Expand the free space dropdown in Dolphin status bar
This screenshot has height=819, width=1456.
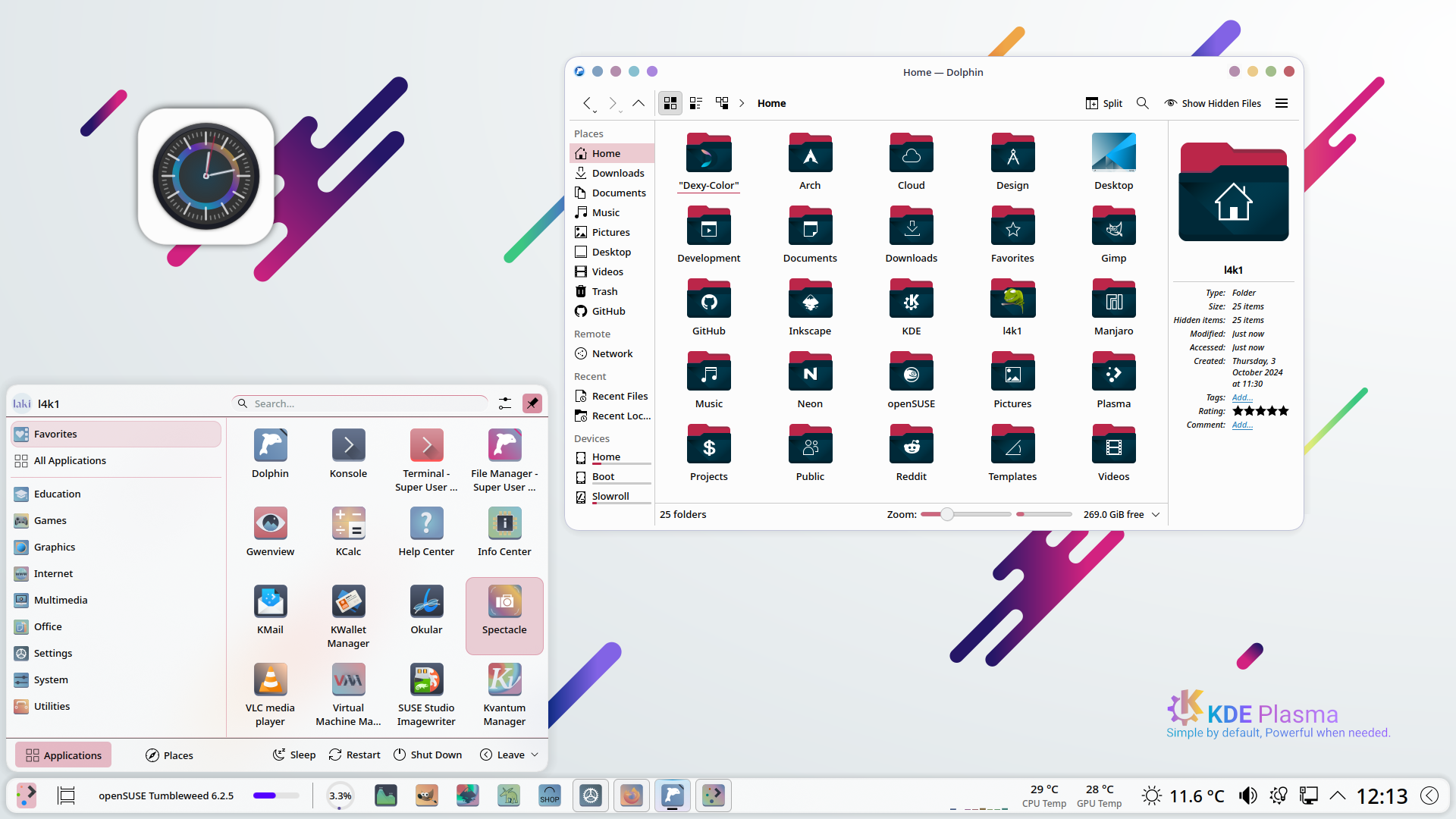(1156, 514)
